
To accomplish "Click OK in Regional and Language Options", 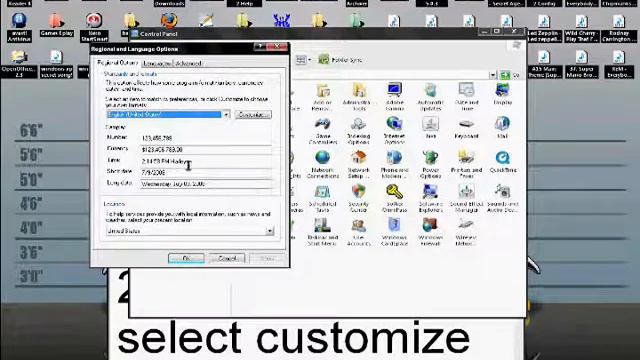I will click(186, 258).
